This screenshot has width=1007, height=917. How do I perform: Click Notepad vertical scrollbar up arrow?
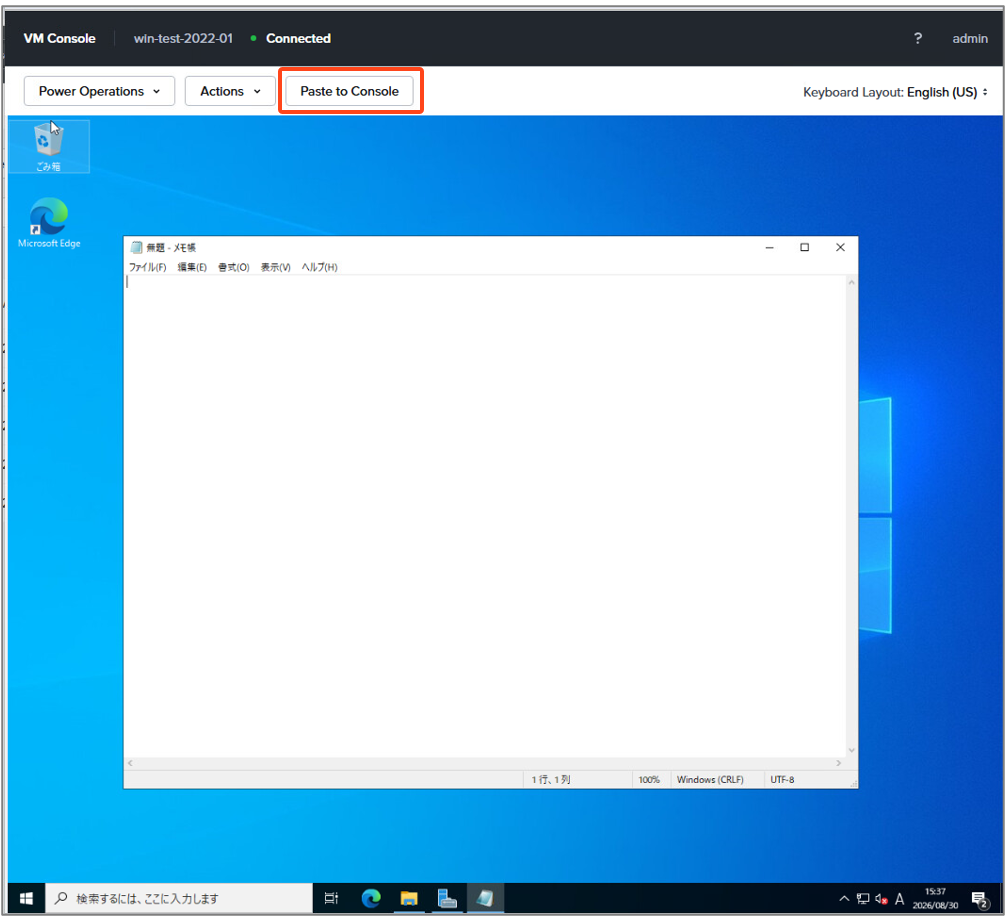[x=852, y=282]
